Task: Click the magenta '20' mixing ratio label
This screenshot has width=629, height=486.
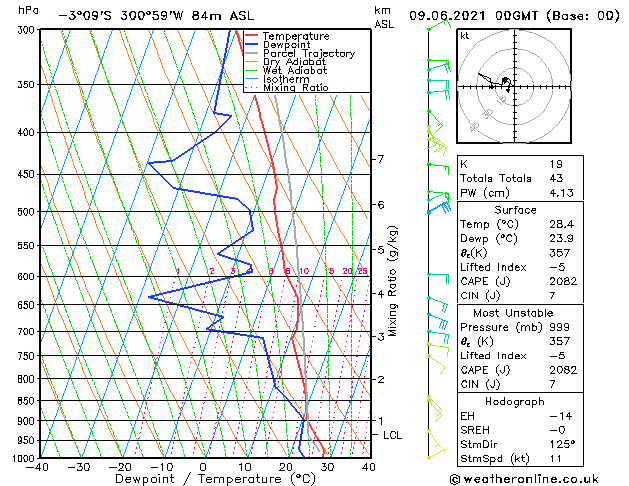Action: pyautogui.click(x=347, y=271)
